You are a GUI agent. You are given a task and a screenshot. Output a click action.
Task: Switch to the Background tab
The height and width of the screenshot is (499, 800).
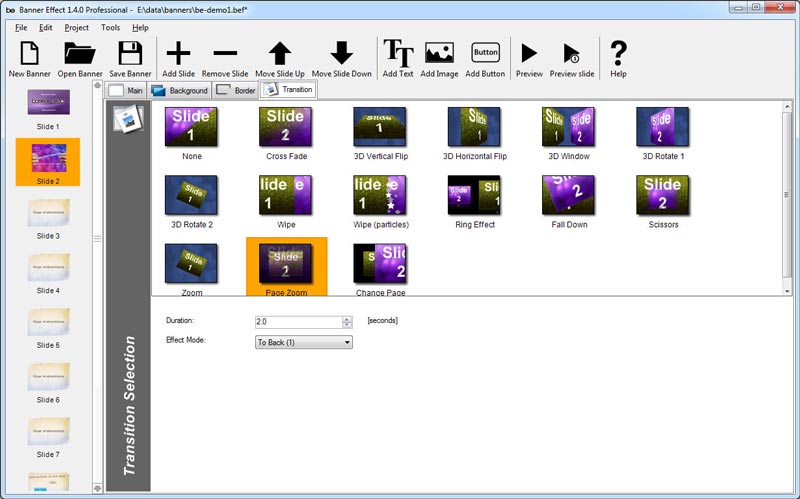pyautogui.click(x=180, y=90)
